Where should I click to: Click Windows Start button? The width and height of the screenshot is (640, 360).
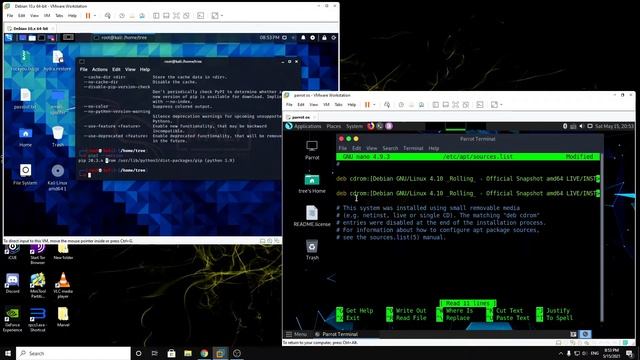(x=8, y=353)
